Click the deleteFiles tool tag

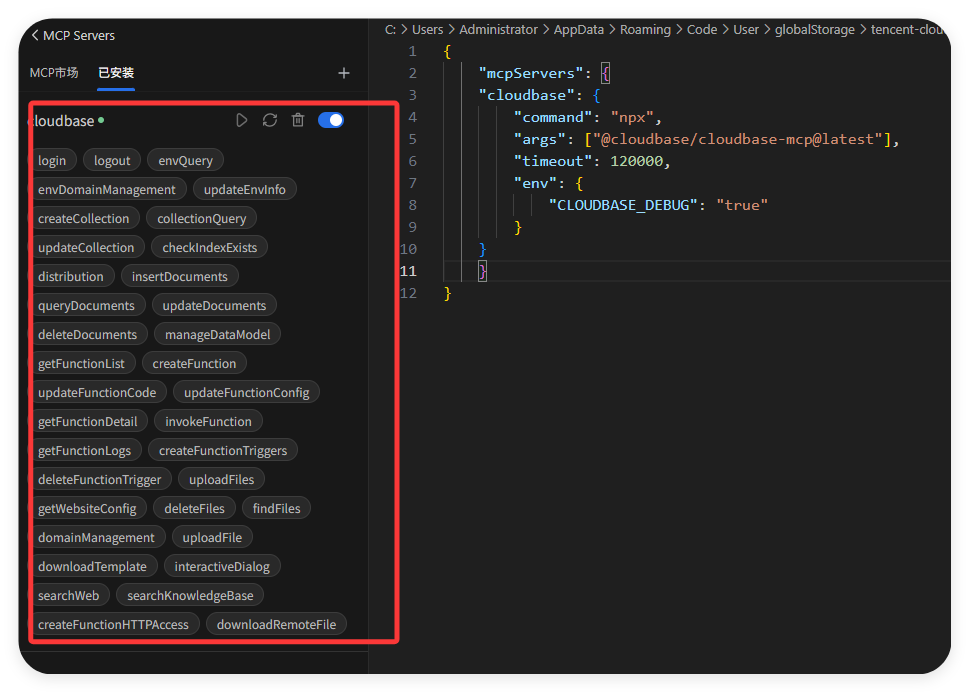coord(195,509)
